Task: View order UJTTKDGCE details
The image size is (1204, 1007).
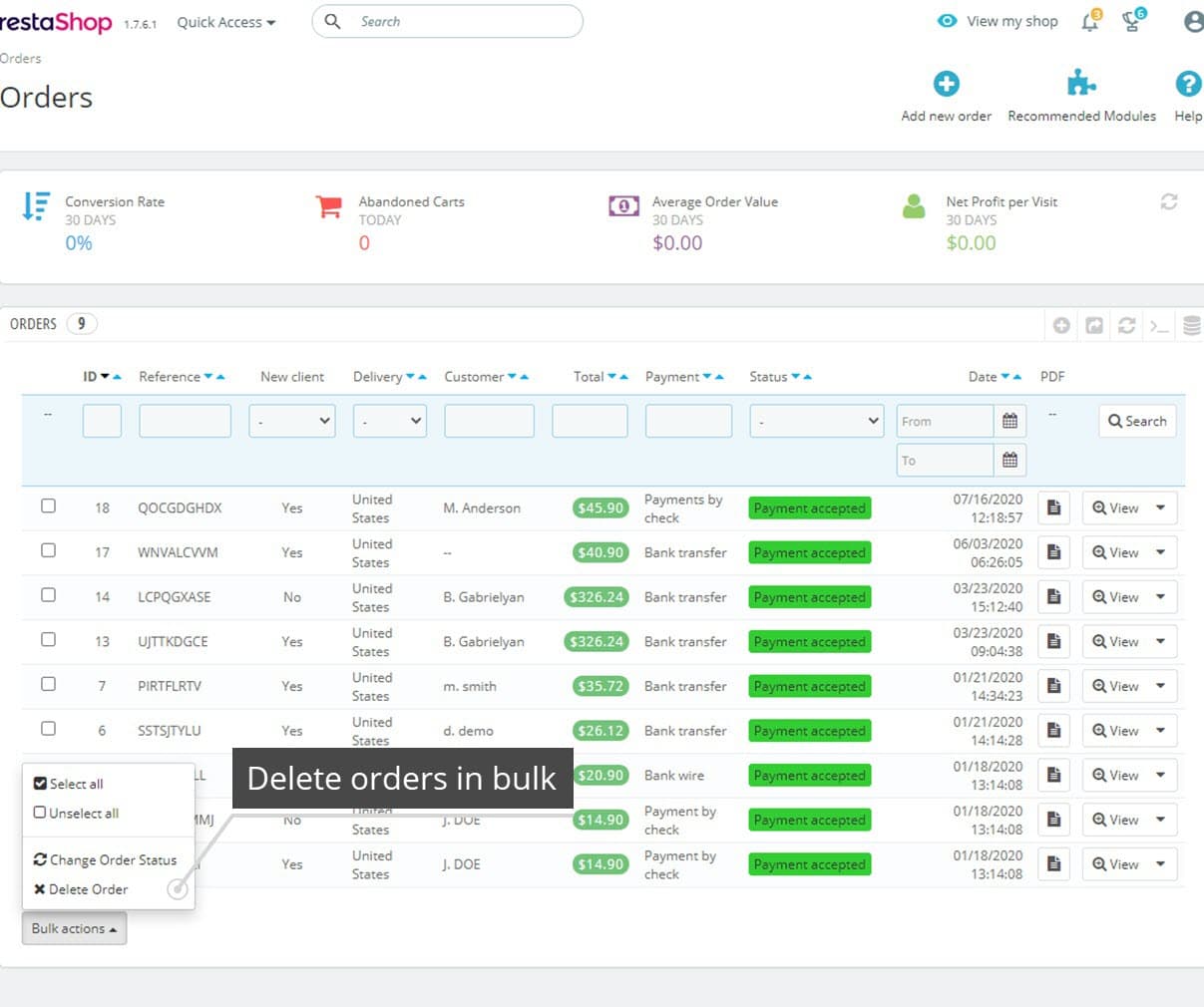Action: click(1115, 641)
